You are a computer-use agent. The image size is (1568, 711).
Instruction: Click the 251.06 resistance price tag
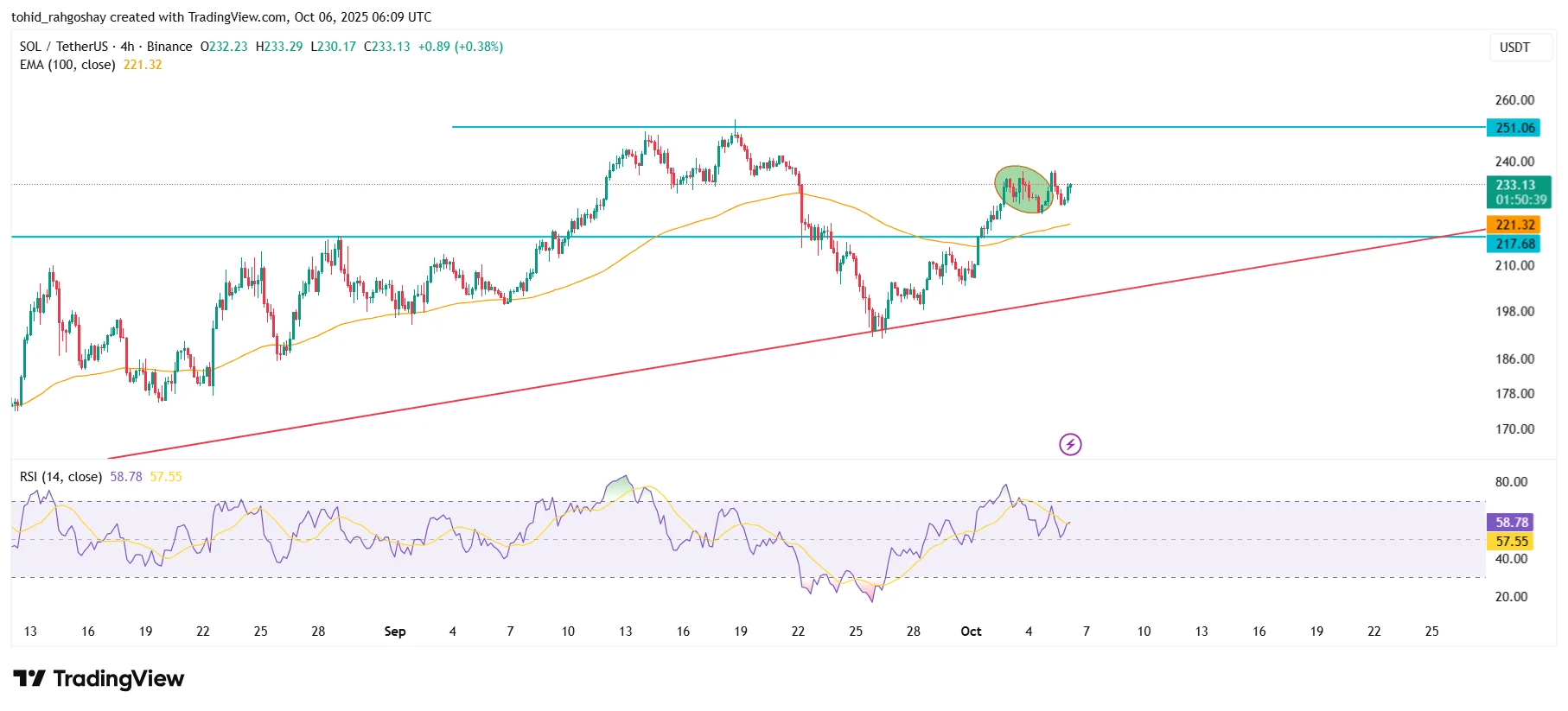tap(1515, 128)
